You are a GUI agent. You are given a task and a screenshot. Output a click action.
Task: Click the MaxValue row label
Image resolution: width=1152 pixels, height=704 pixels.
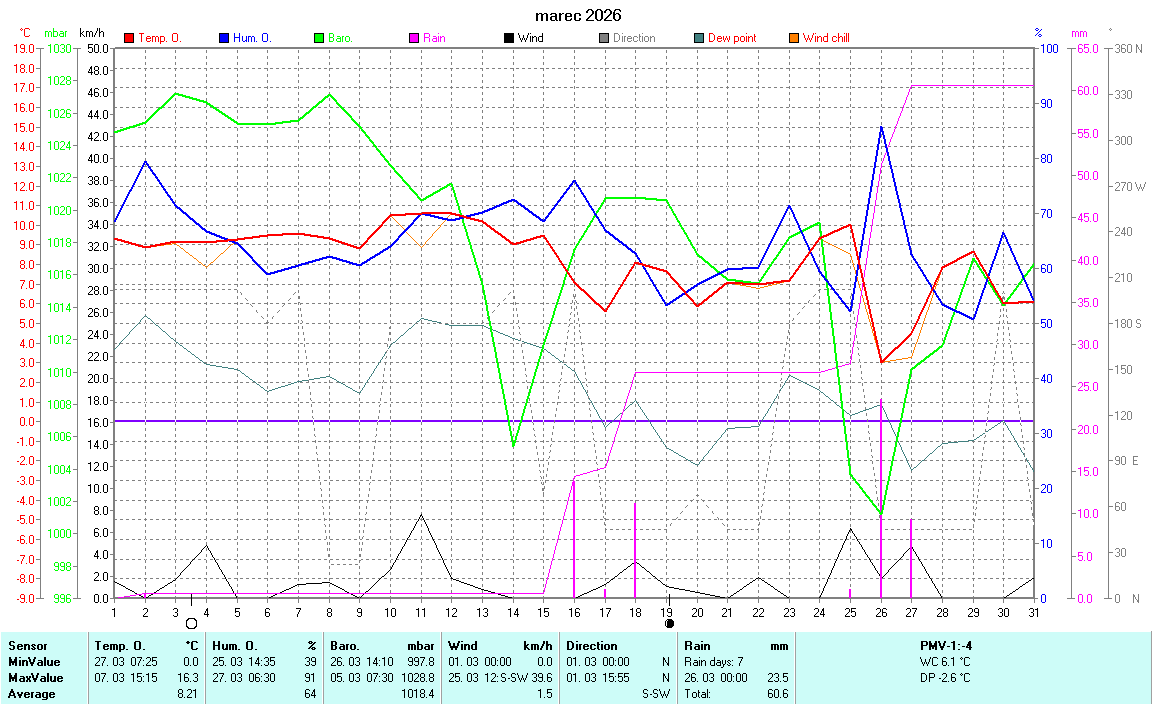point(34,678)
